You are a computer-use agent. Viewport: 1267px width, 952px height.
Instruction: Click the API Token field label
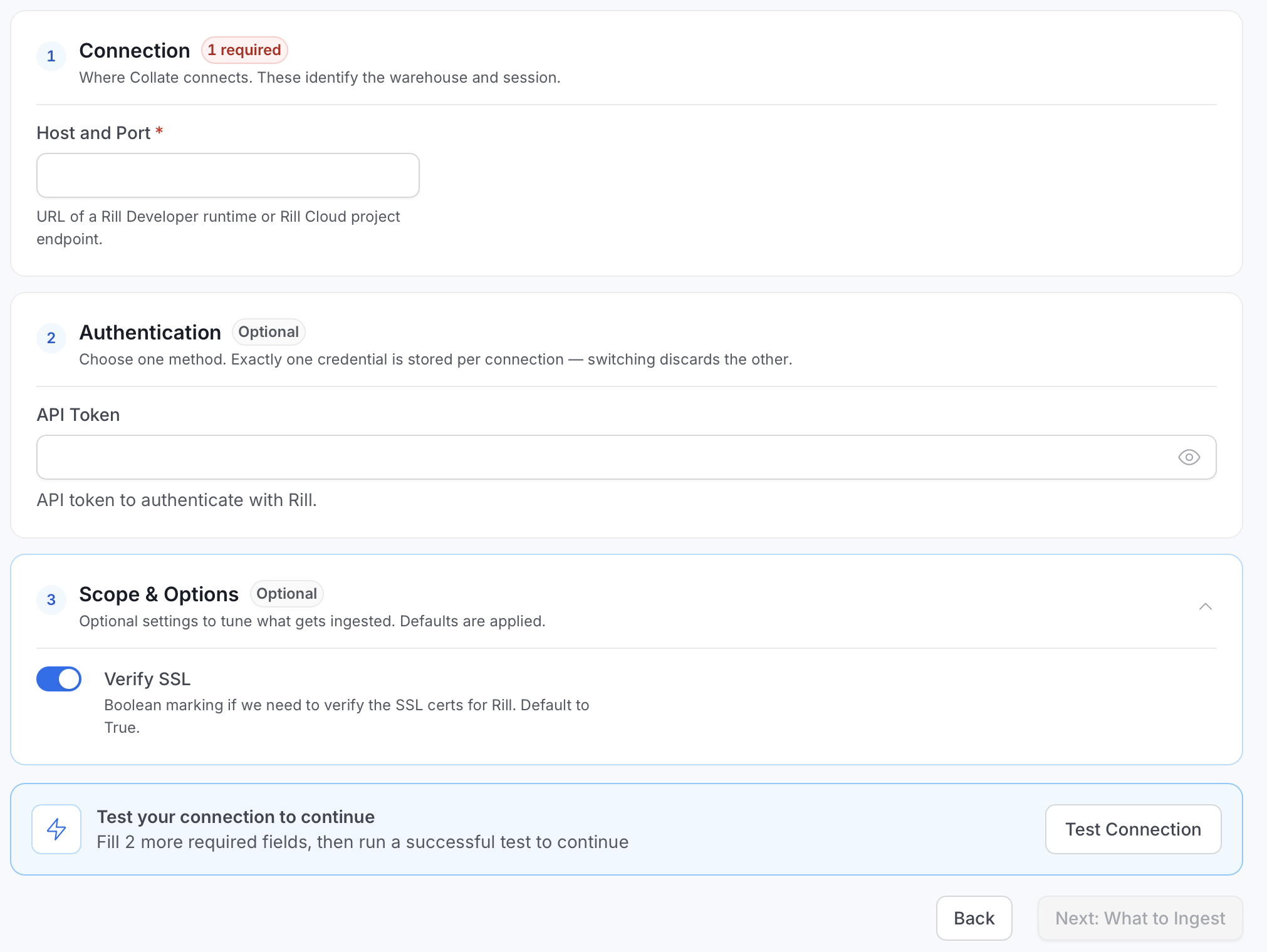click(78, 415)
